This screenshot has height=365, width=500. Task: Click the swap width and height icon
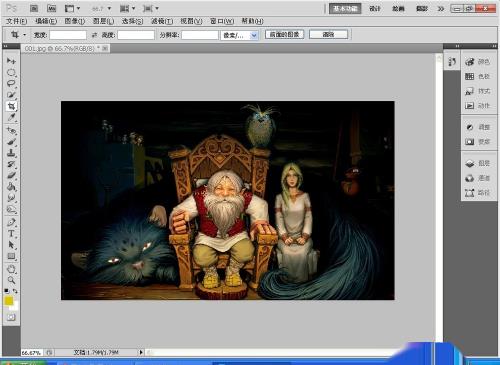click(94, 35)
